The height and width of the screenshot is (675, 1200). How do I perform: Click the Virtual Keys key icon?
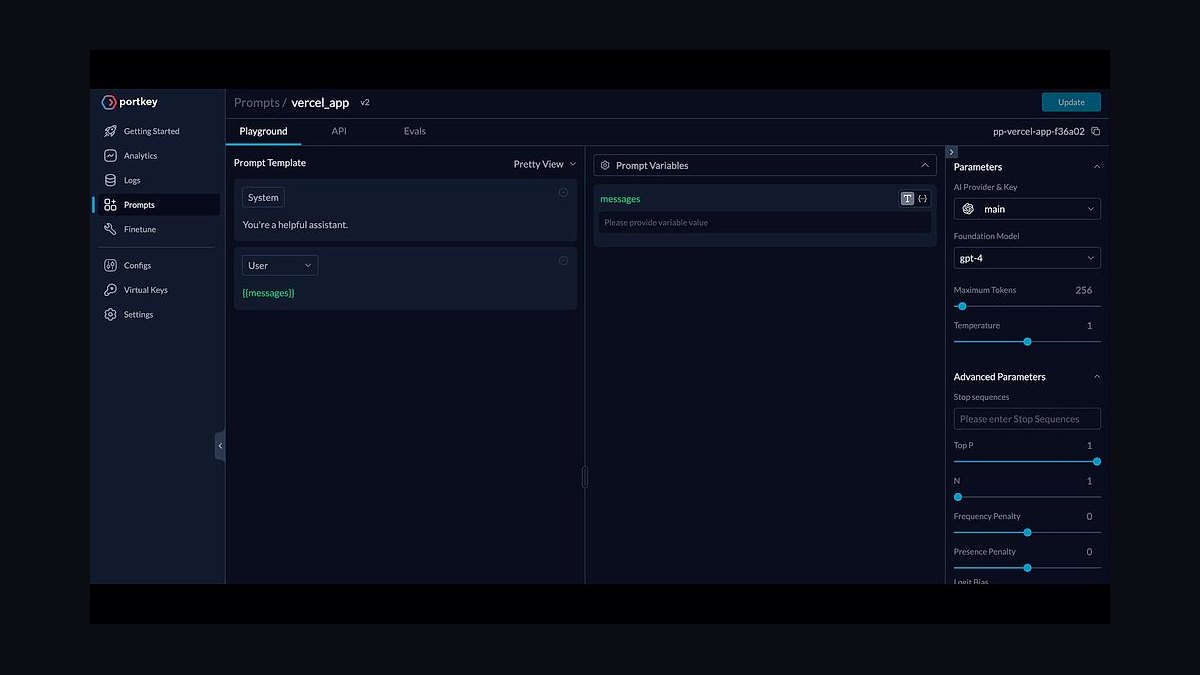click(x=111, y=290)
